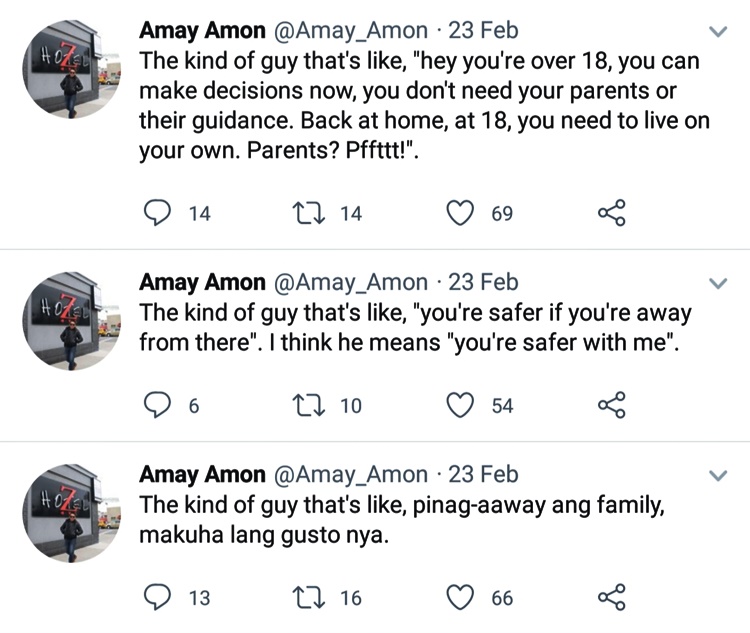Share the tweet with 16 retweets

(611, 598)
